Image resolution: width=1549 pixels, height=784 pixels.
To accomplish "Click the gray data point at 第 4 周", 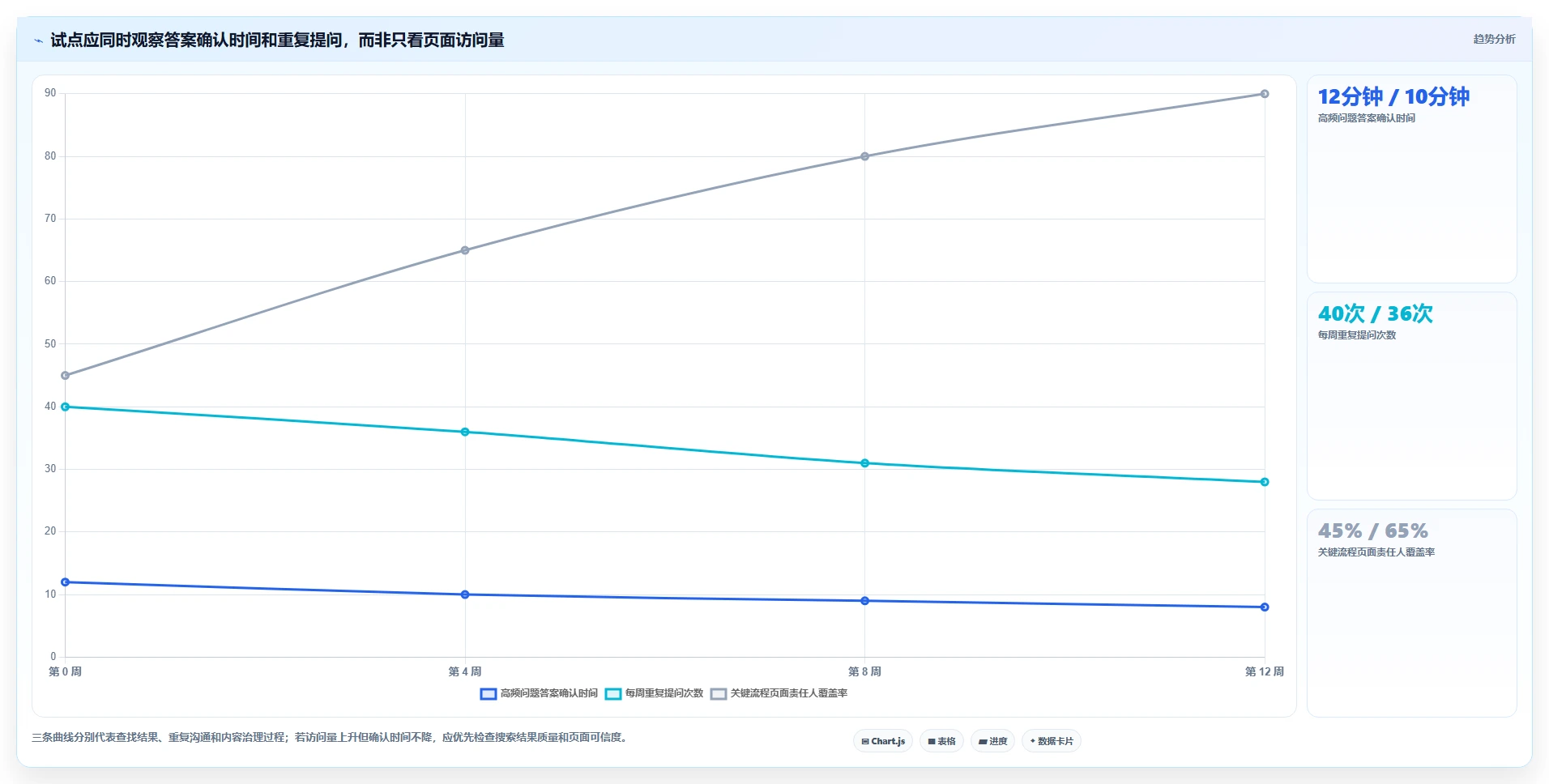I will 465,250.
